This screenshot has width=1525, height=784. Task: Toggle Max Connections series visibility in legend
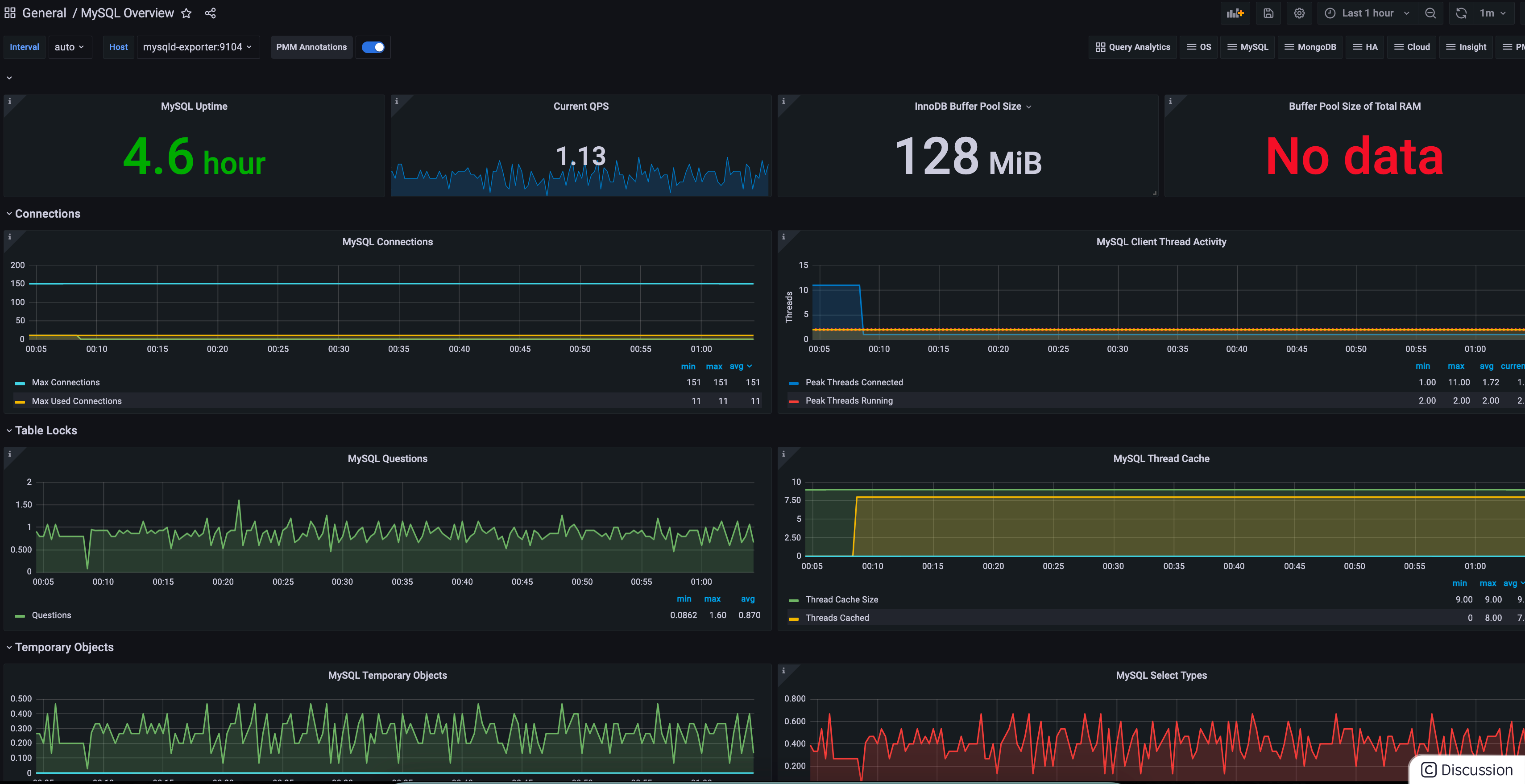point(66,382)
